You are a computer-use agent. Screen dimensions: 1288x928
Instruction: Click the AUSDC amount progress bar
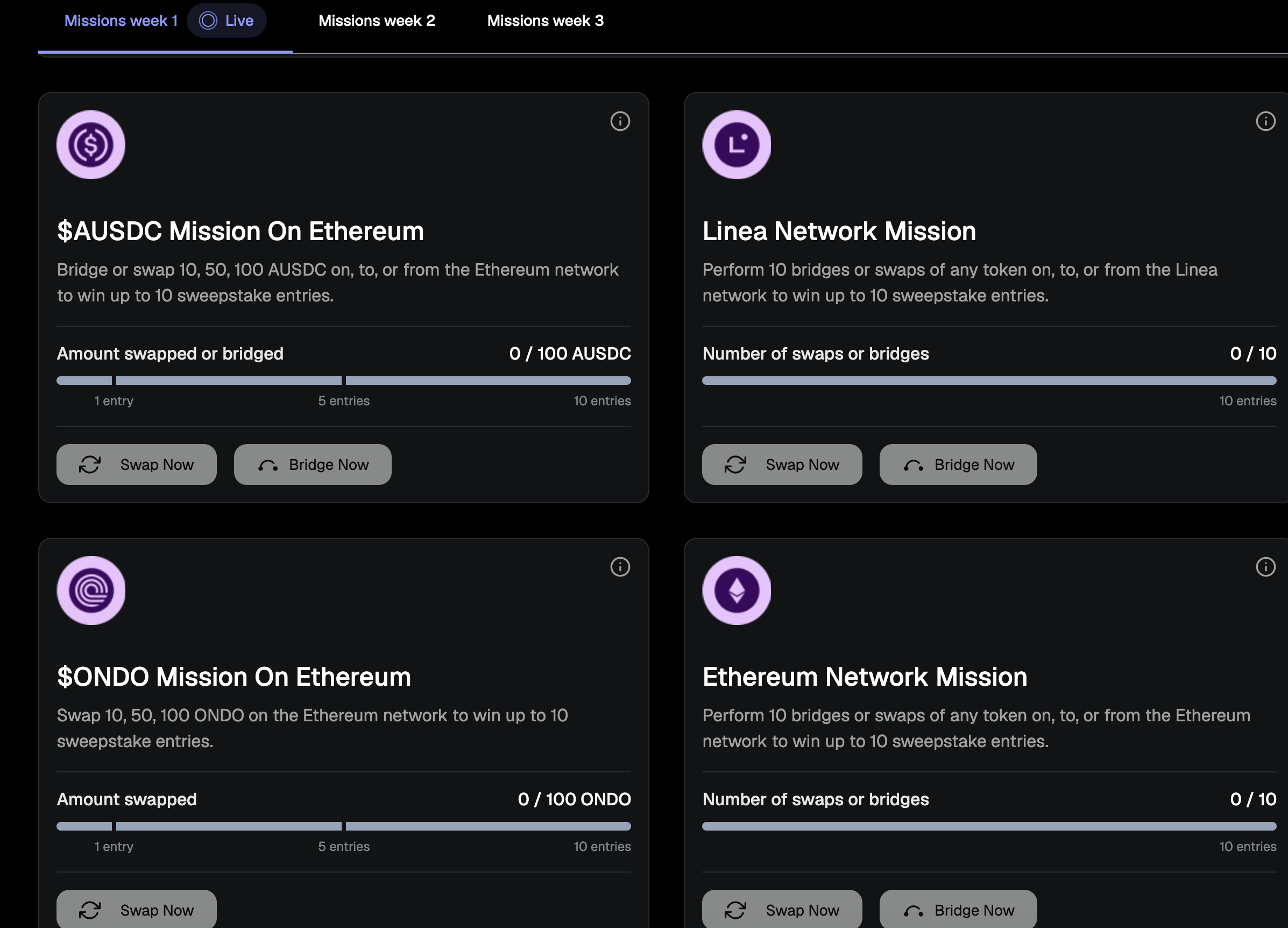tap(344, 380)
